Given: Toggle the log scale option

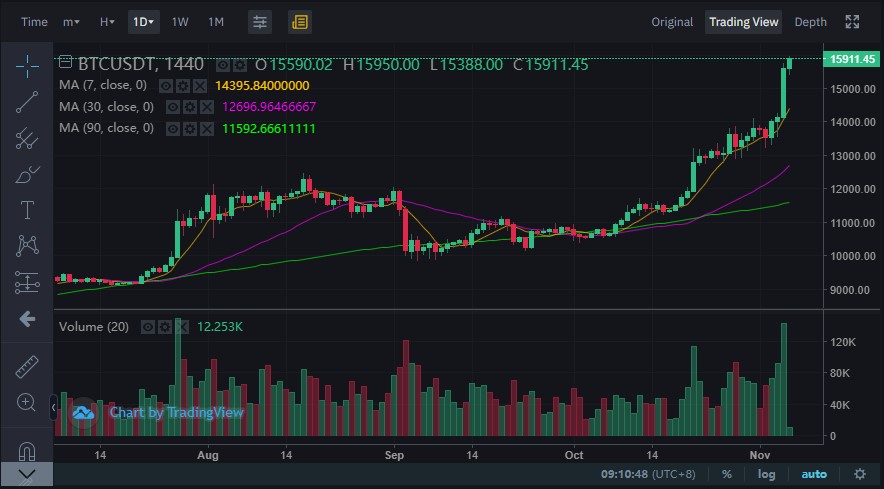Looking at the screenshot, I should tap(766, 474).
